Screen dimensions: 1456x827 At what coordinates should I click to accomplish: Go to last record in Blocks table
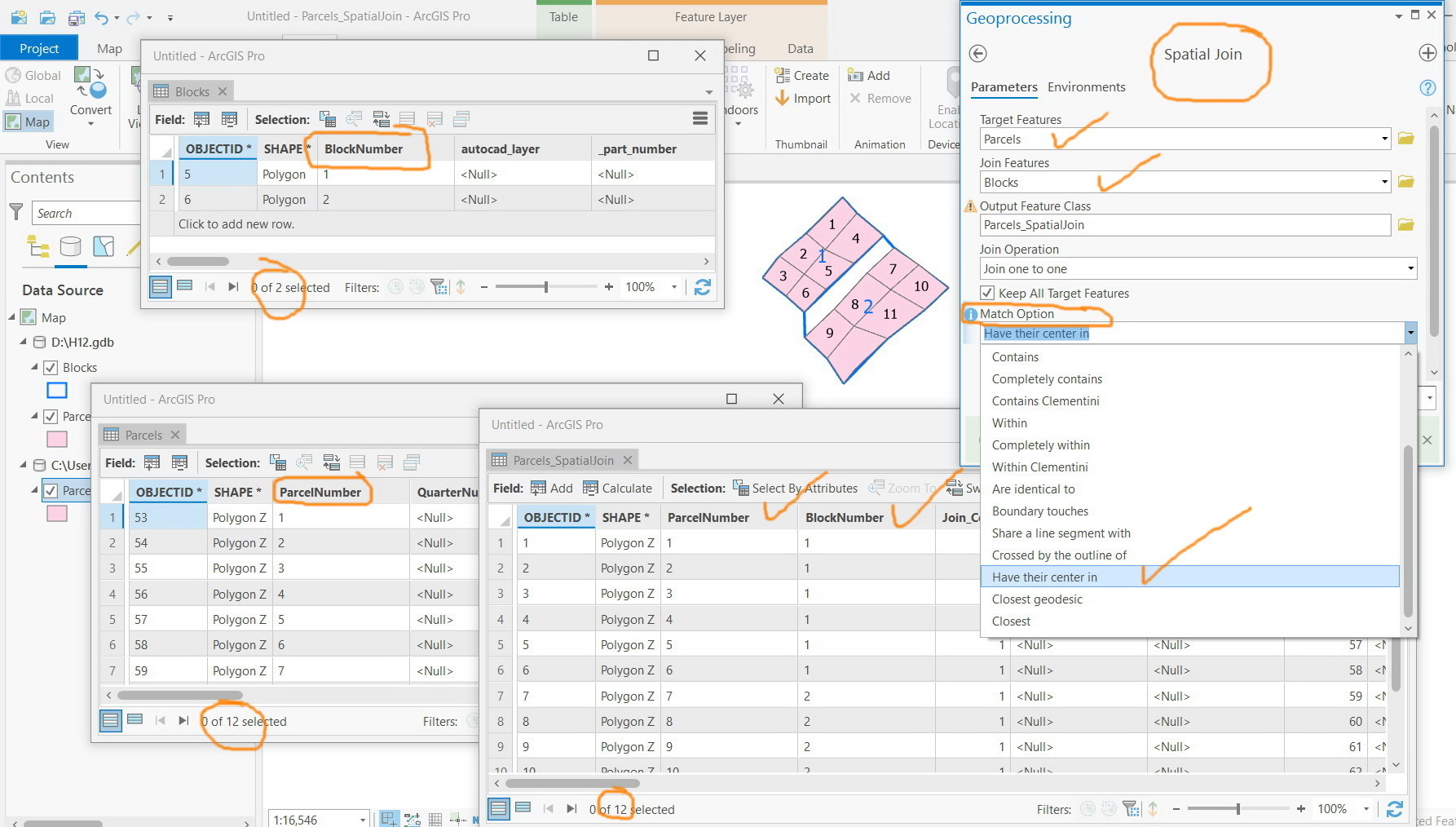point(234,287)
